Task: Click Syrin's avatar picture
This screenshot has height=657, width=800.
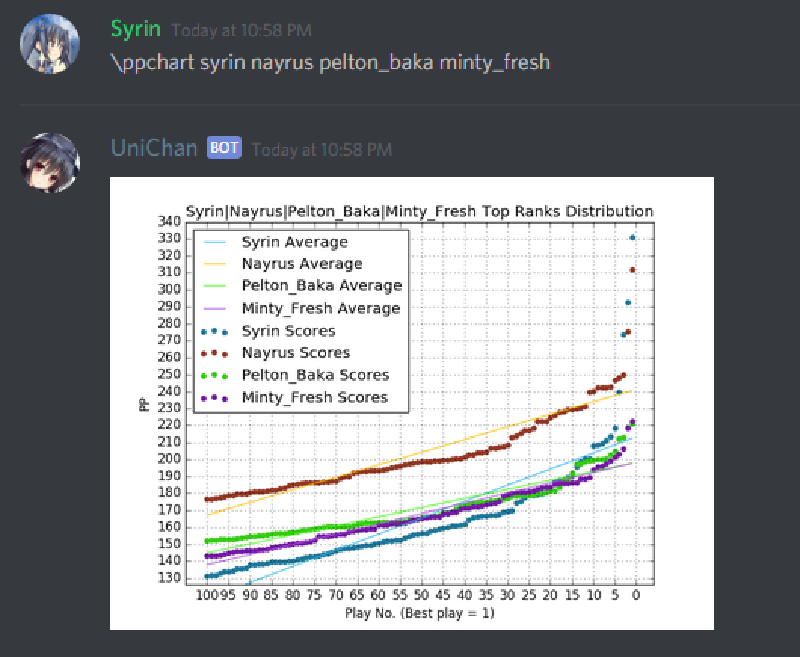Action: pyautogui.click(x=49, y=43)
